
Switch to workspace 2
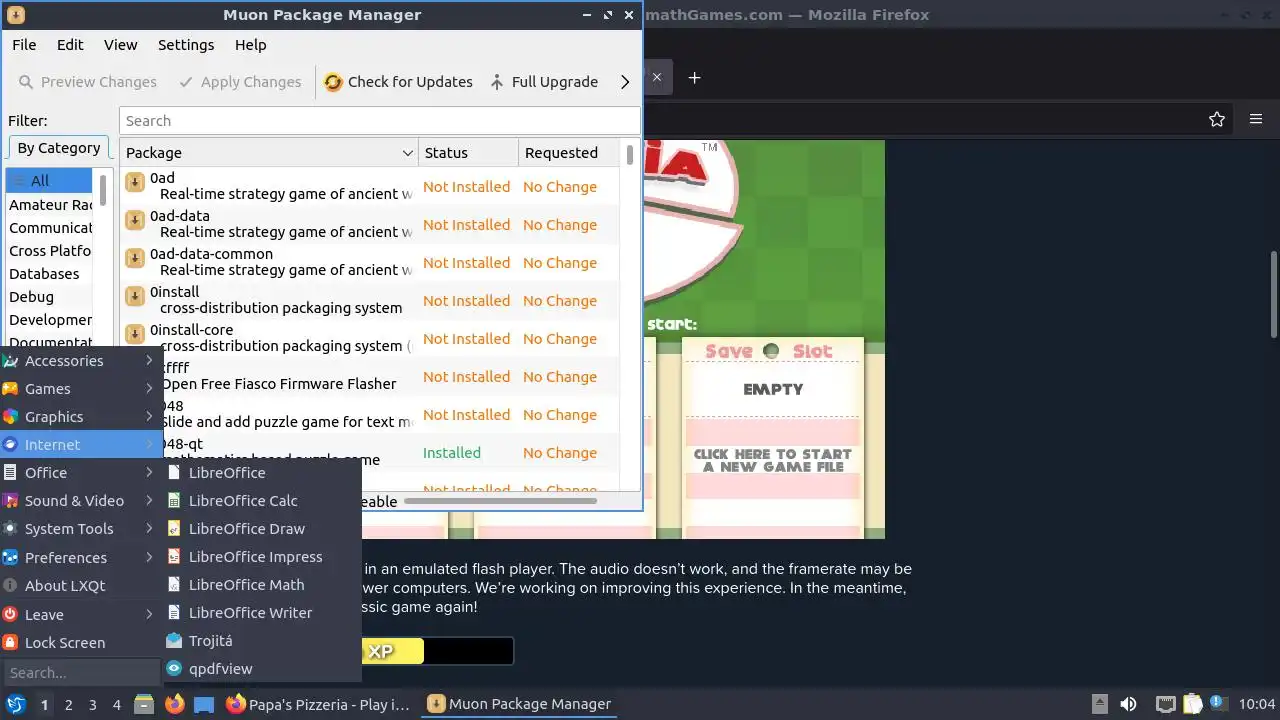point(68,705)
